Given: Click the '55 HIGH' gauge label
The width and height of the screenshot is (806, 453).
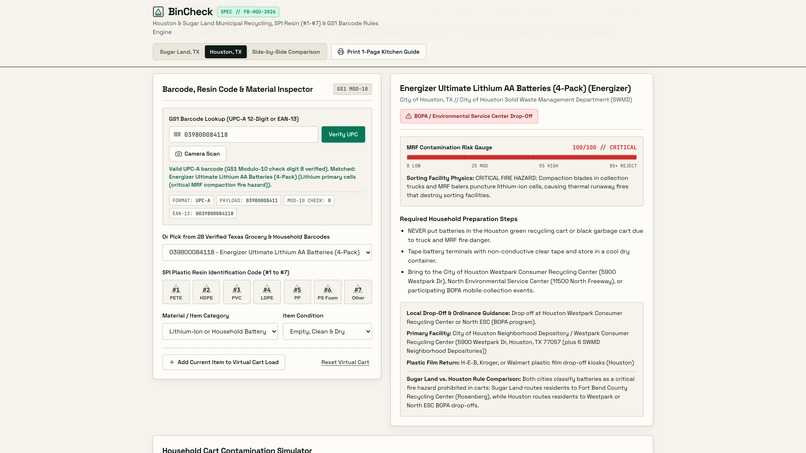Looking at the screenshot, I should [x=548, y=166].
